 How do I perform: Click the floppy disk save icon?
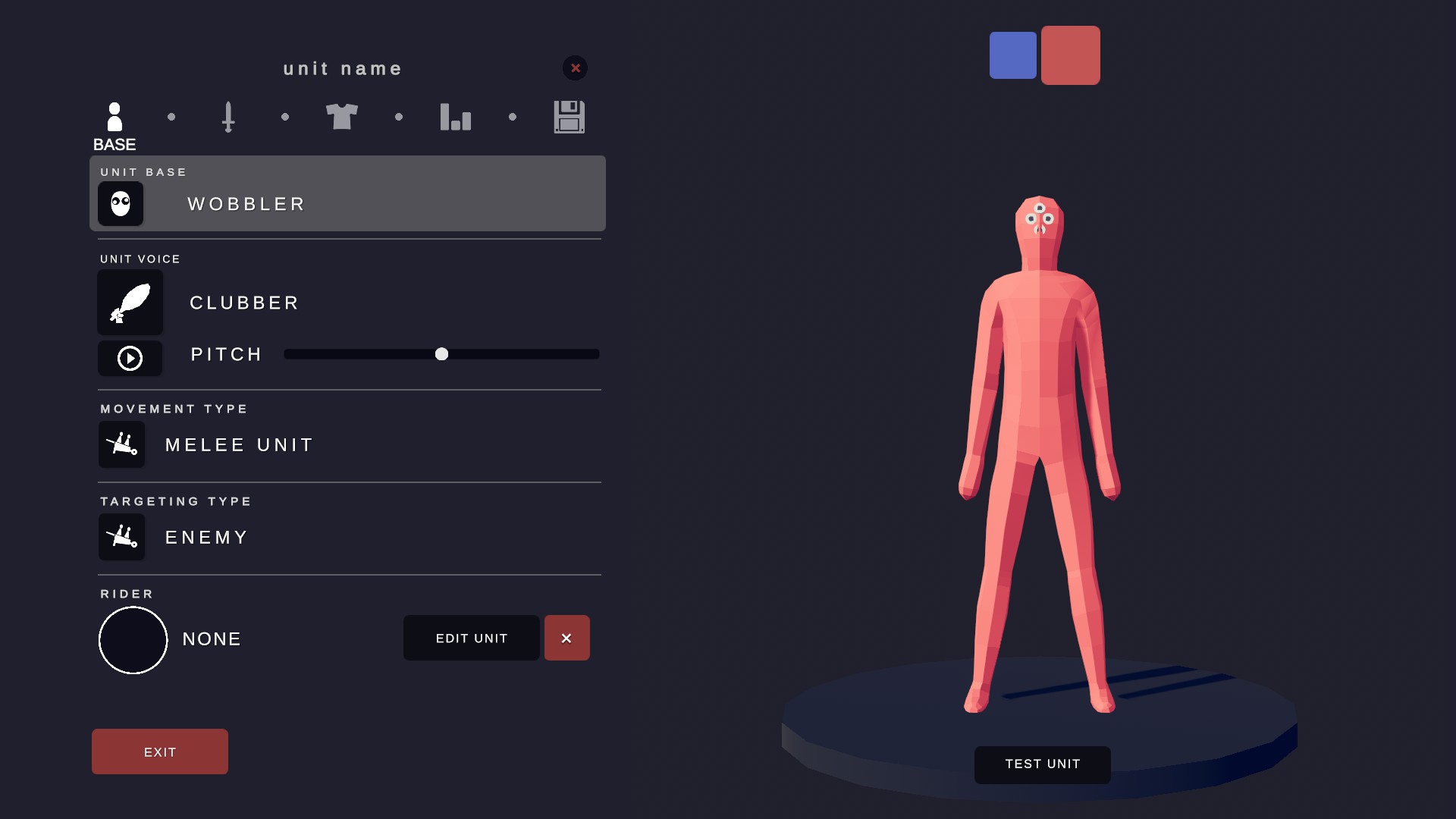570,117
